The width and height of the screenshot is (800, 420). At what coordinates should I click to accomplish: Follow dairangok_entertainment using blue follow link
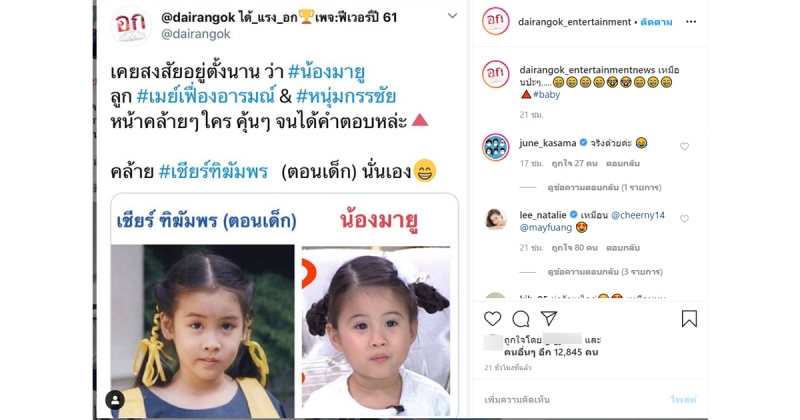point(656,22)
